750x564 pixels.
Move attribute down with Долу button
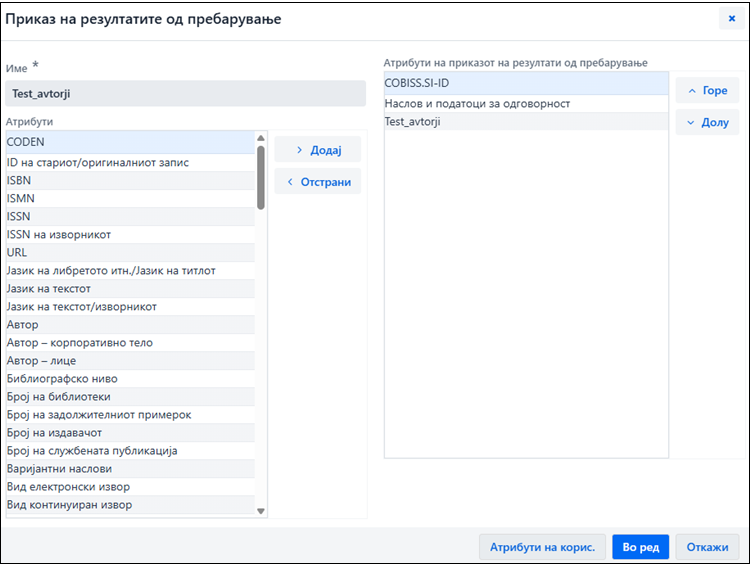pos(707,122)
